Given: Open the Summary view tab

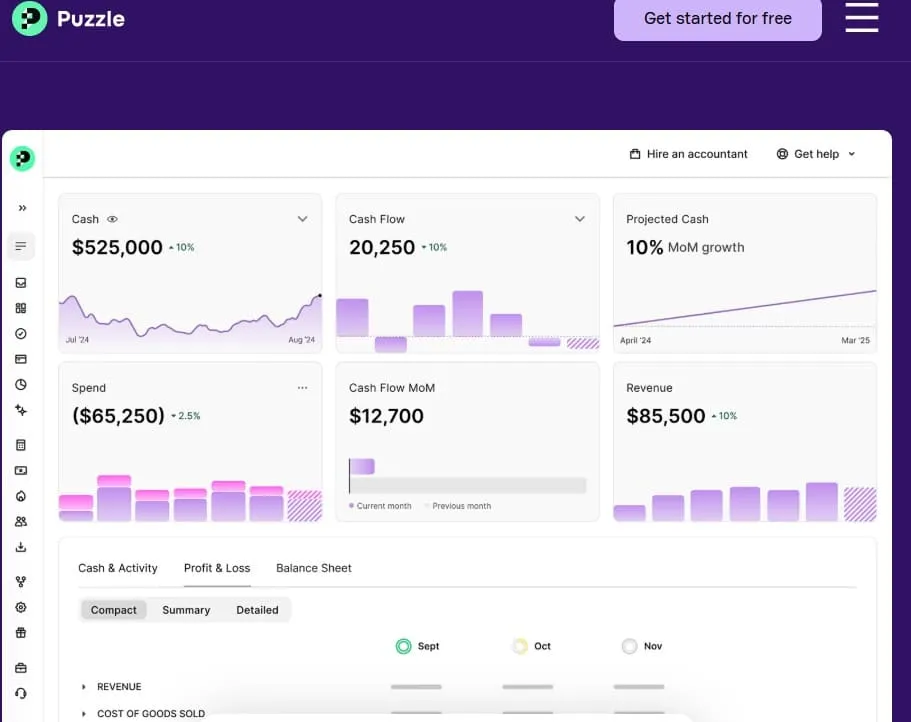Looking at the screenshot, I should click(x=185, y=610).
